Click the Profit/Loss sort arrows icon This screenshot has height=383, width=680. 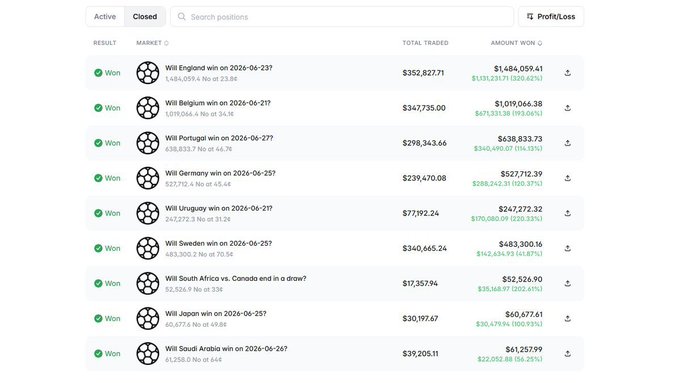(x=530, y=16)
